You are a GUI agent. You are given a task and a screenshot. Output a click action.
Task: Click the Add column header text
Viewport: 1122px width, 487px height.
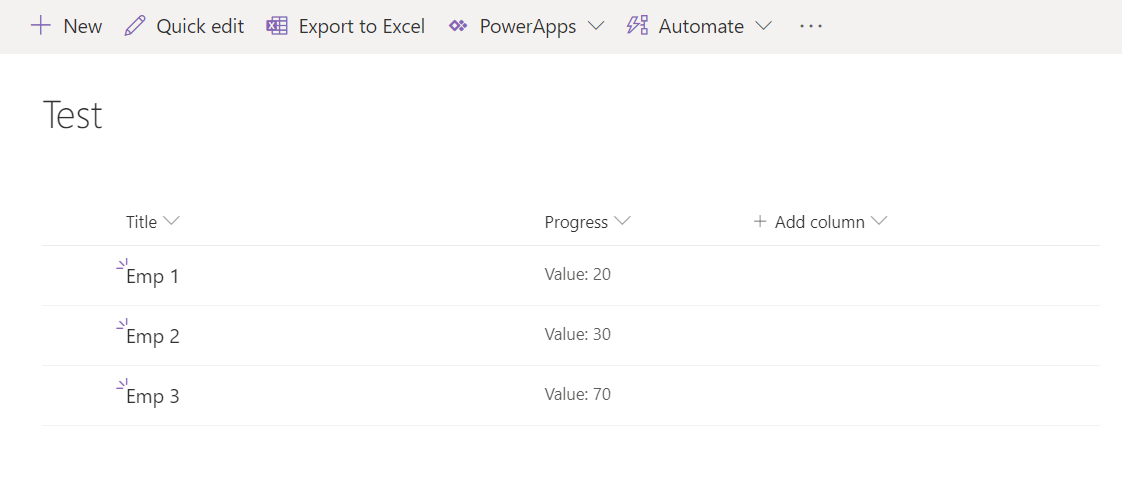(820, 222)
